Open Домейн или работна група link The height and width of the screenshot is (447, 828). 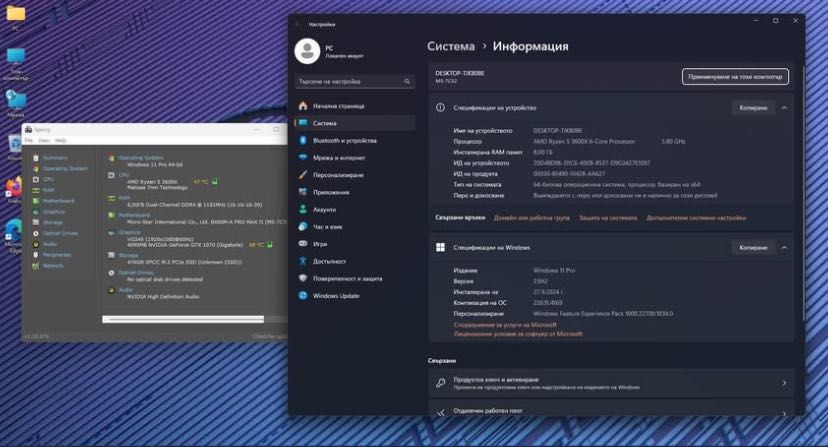point(532,218)
